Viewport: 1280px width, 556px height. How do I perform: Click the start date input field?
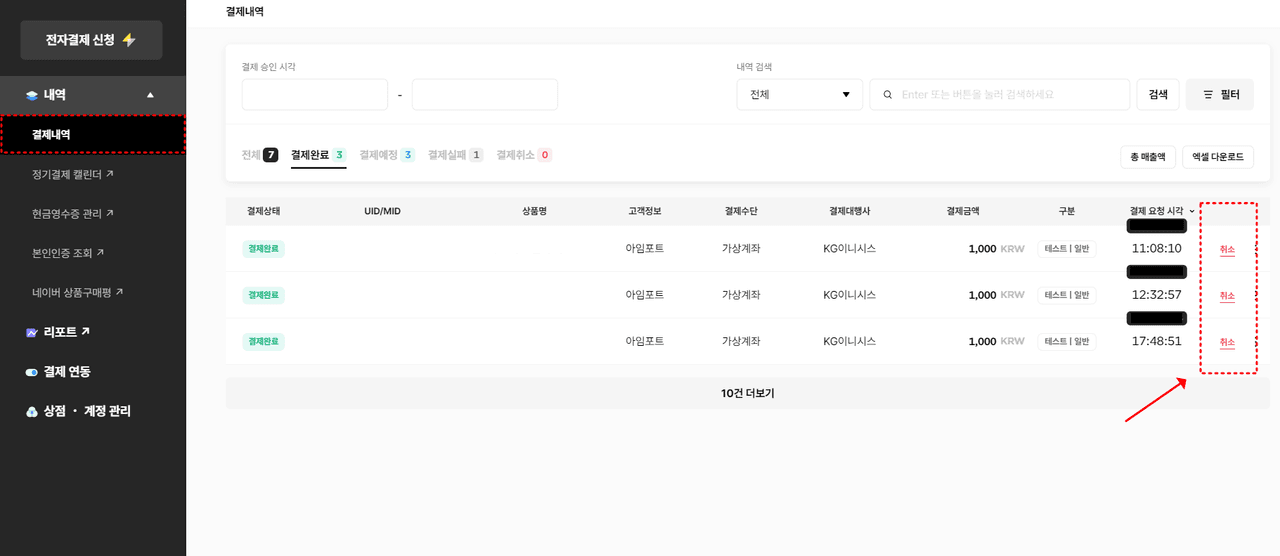coord(314,95)
